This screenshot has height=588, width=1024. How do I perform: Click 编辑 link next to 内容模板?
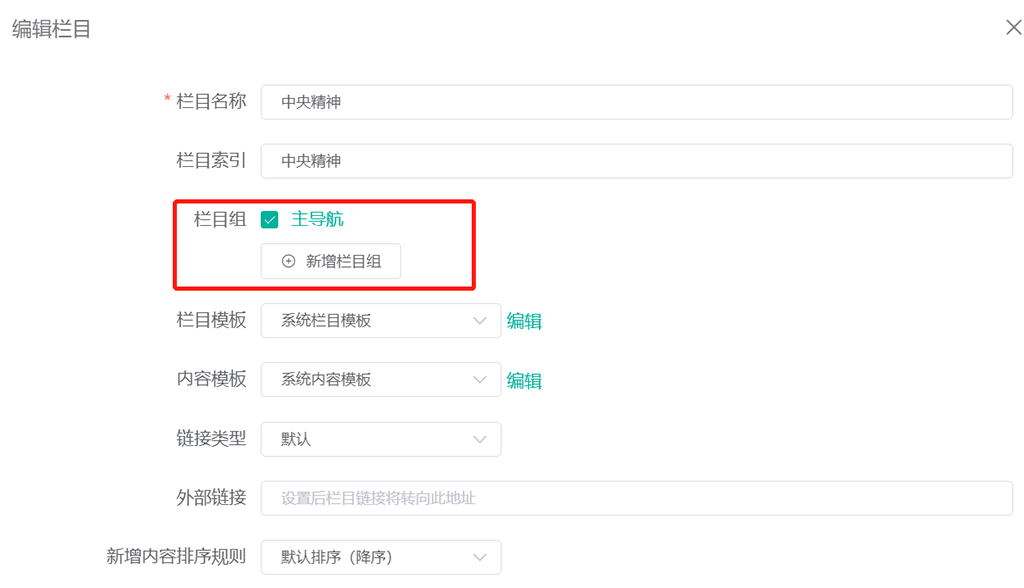pos(524,379)
